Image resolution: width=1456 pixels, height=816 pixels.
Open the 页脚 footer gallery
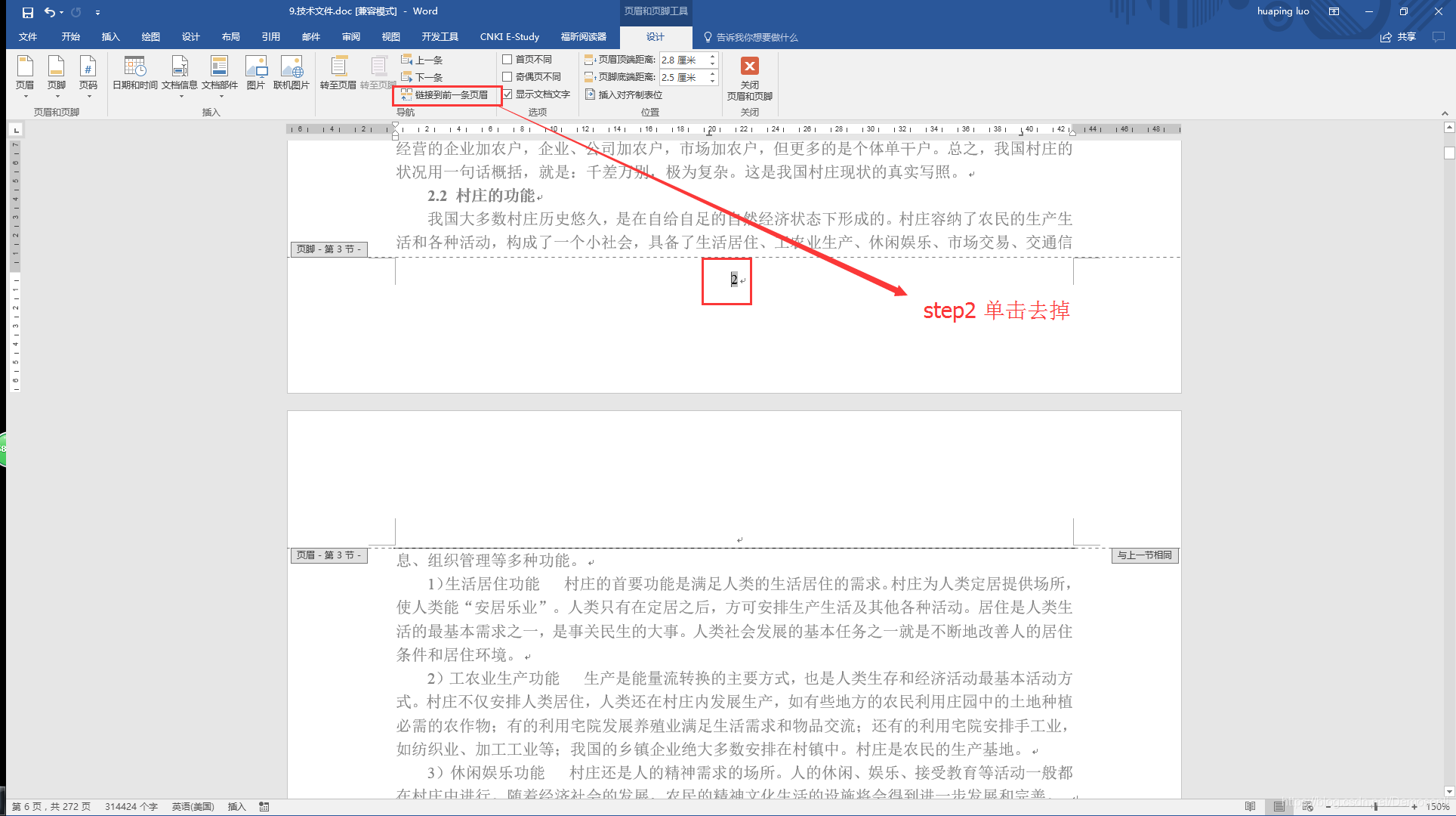tap(57, 76)
